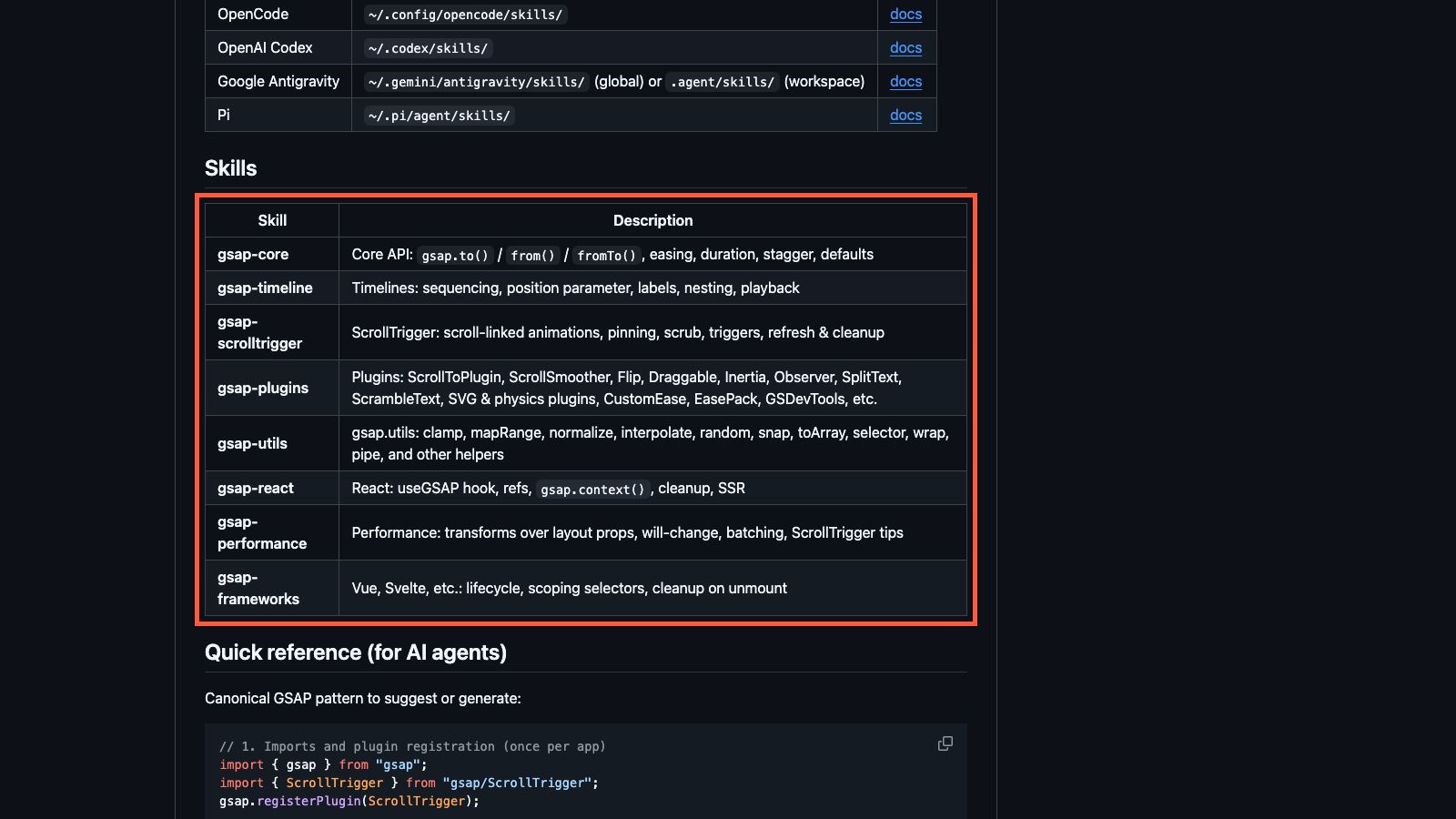Click the Imports and plugin registration comment
The height and width of the screenshot is (819, 1456).
coord(412,746)
